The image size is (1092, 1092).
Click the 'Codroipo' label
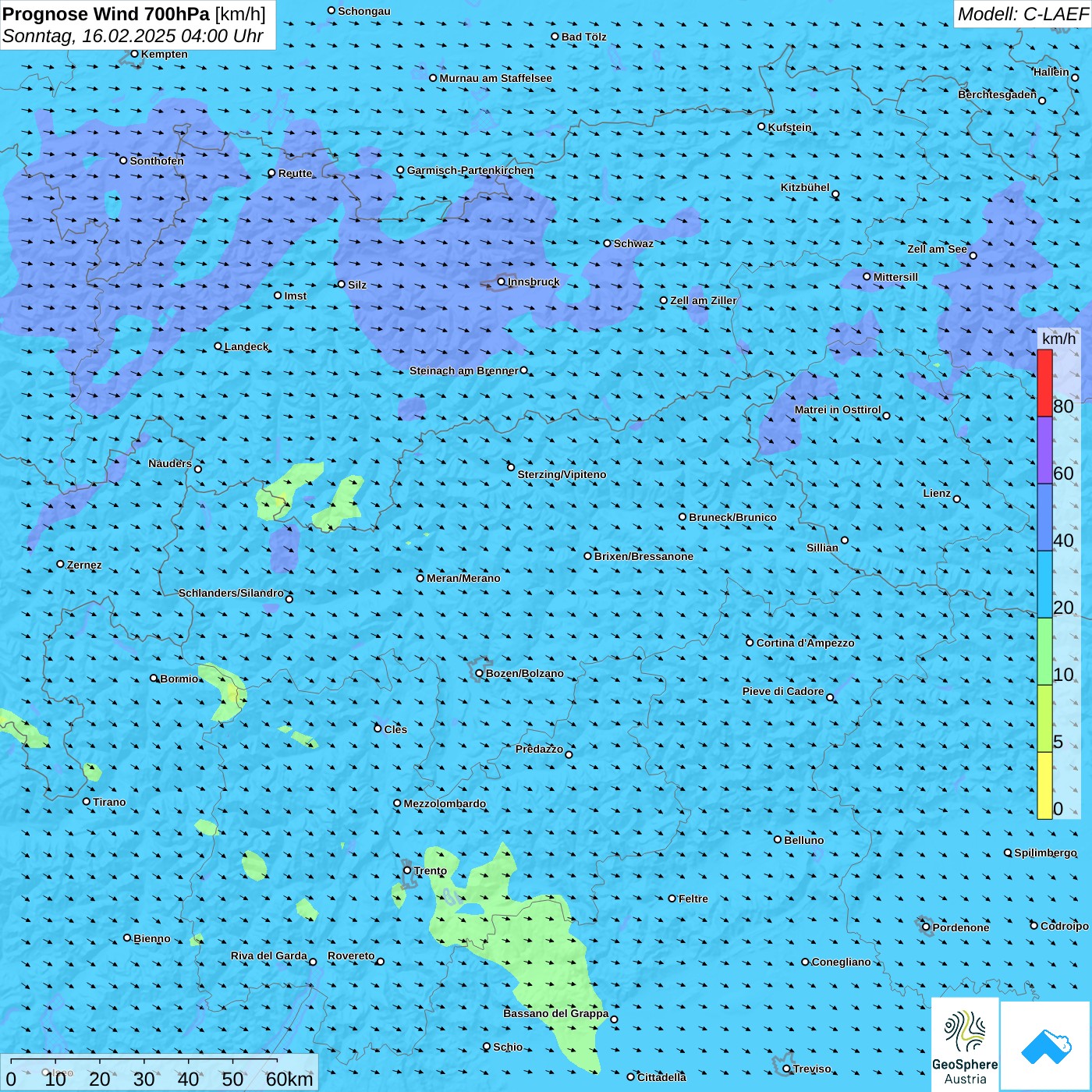(1065, 926)
